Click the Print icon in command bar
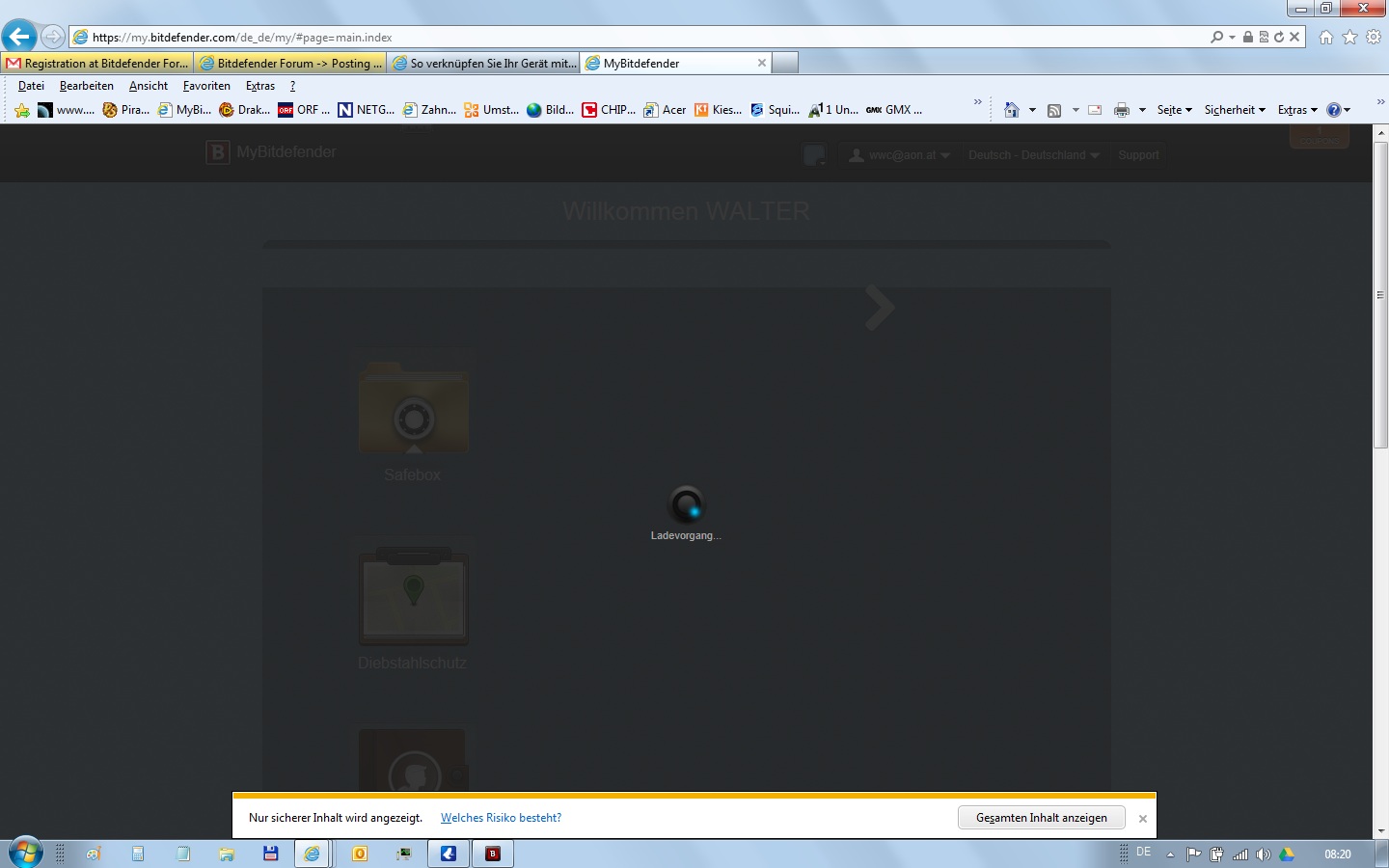This screenshot has height=868, width=1389. [x=1122, y=110]
